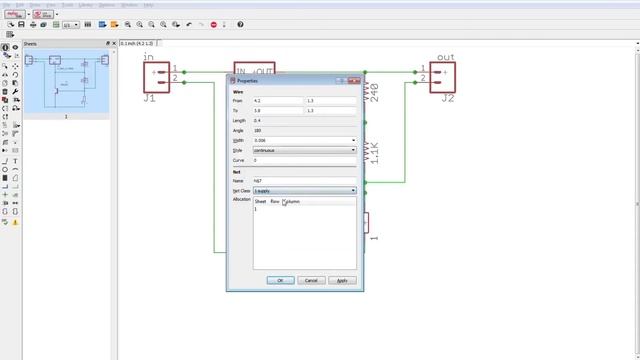Click the Undo arrow icon
640x360 pixels.
tap(189, 24)
